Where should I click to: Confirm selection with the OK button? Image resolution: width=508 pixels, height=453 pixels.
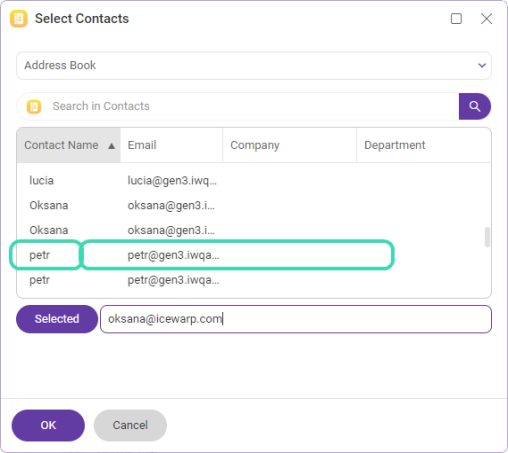coord(48,425)
